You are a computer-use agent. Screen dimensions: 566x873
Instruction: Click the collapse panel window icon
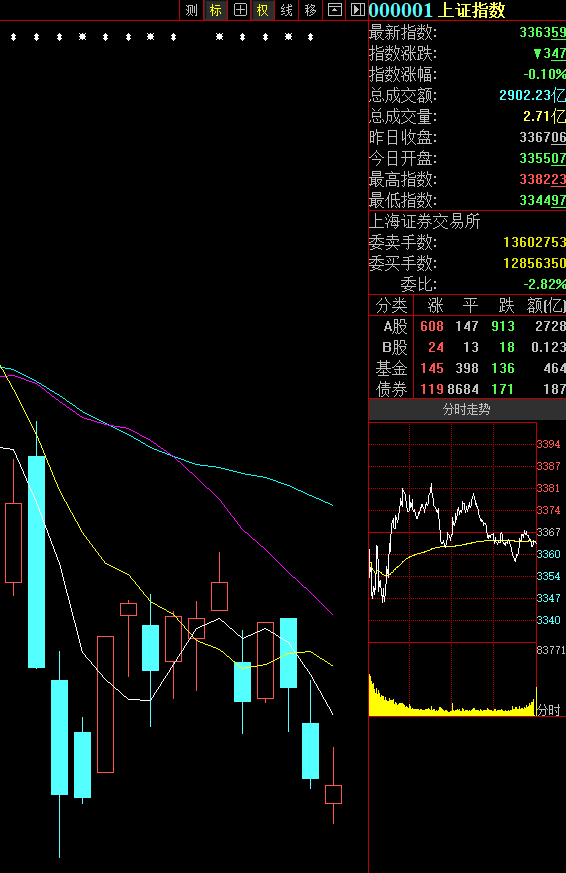tap(334, 9)
